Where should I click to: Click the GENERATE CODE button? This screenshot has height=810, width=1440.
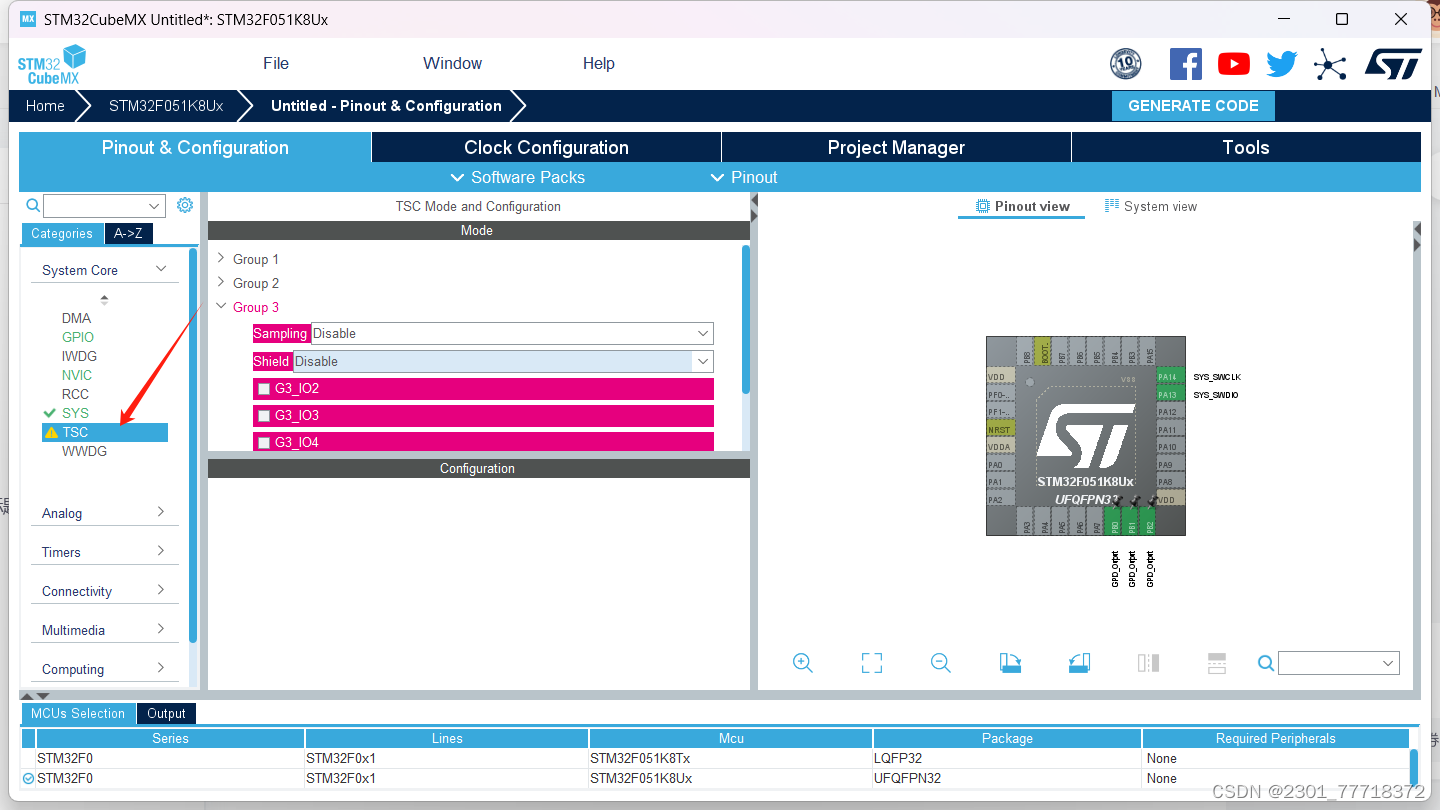[x=1193, y=105]
